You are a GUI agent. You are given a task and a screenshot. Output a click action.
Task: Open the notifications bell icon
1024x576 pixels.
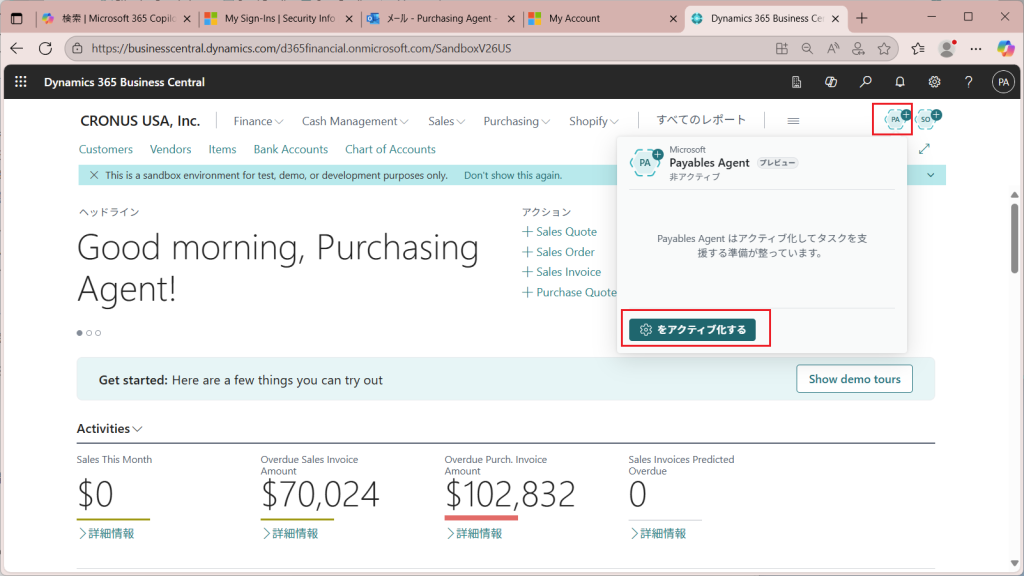click(900, 82)
